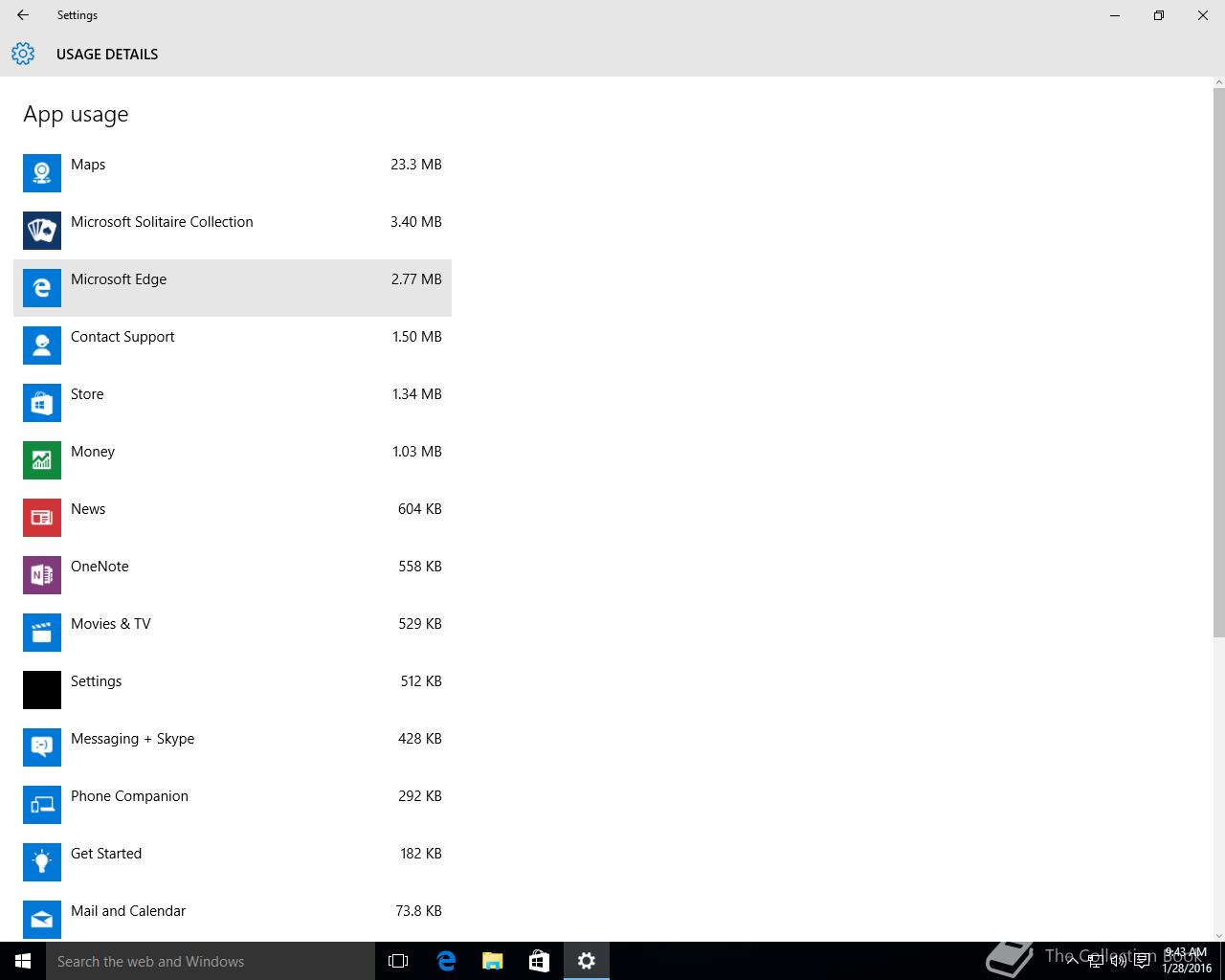This screenshot has width=1225, height=980.
Task: Click the OneNote app icon
Action: [x=42, y=575]
